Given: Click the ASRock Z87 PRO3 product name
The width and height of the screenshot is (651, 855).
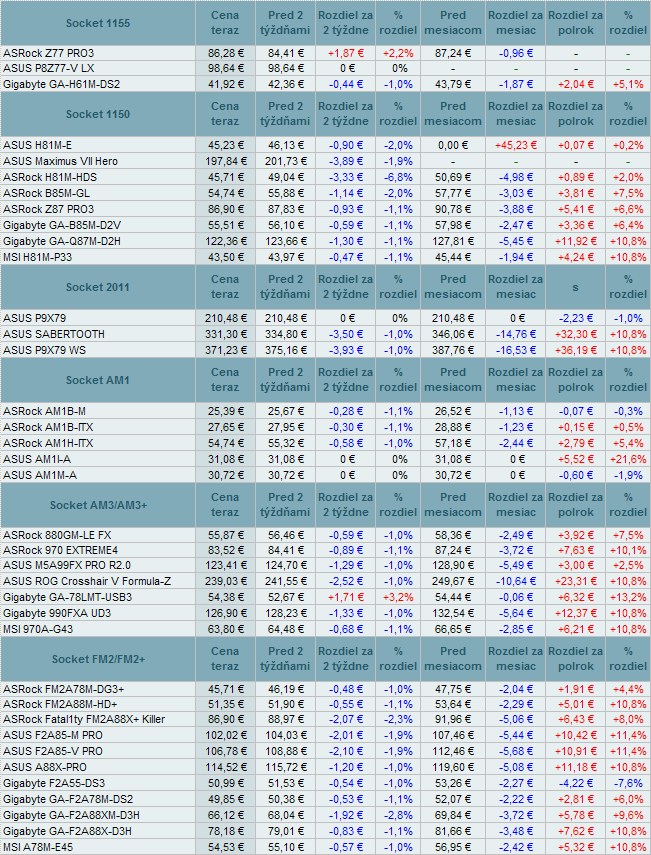Looking at the screenshot, I should (x=49, y=209).
